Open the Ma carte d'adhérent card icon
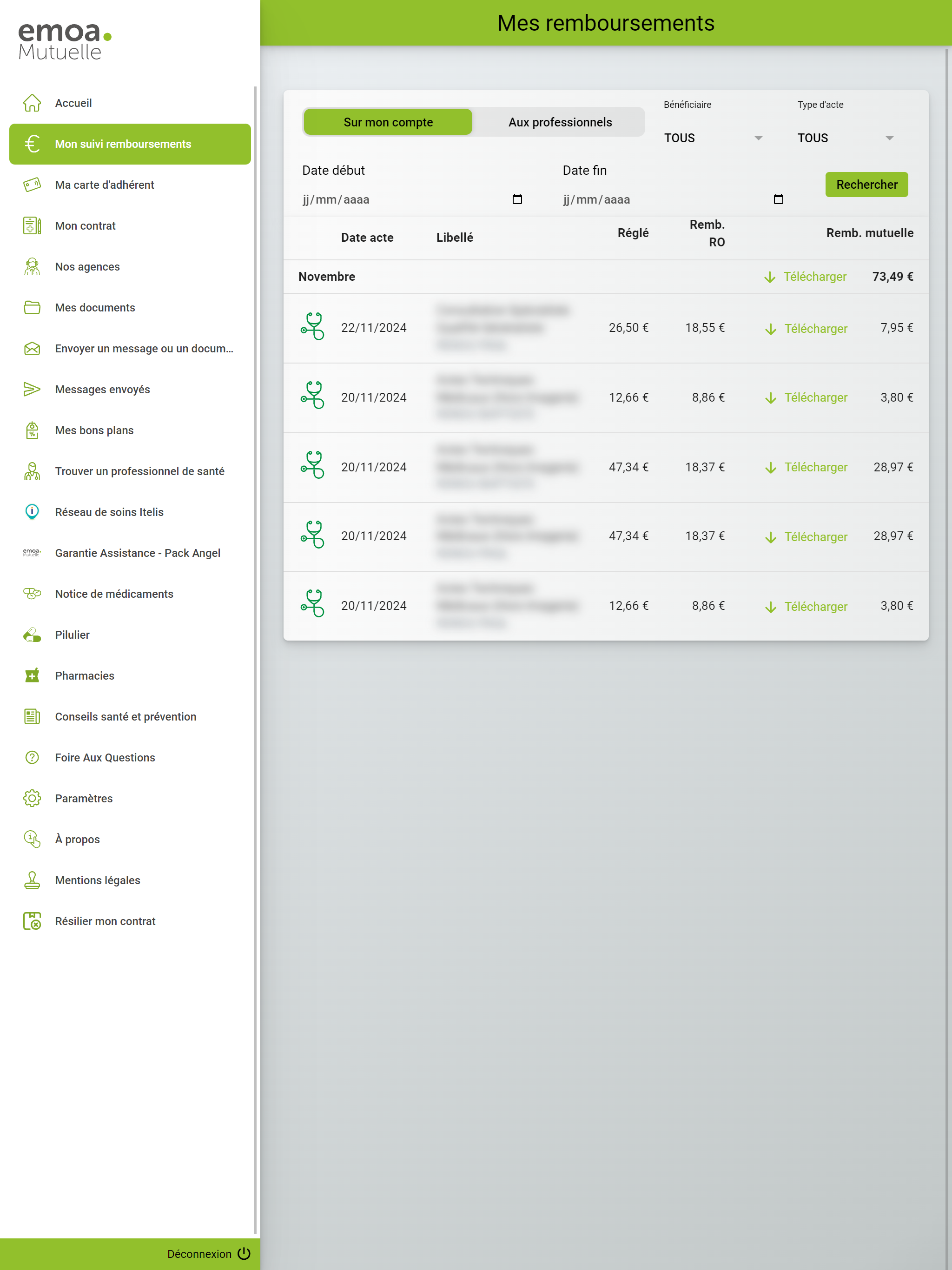The width and height of the screenshot is (952, 1270). click(x=32, y=185)
